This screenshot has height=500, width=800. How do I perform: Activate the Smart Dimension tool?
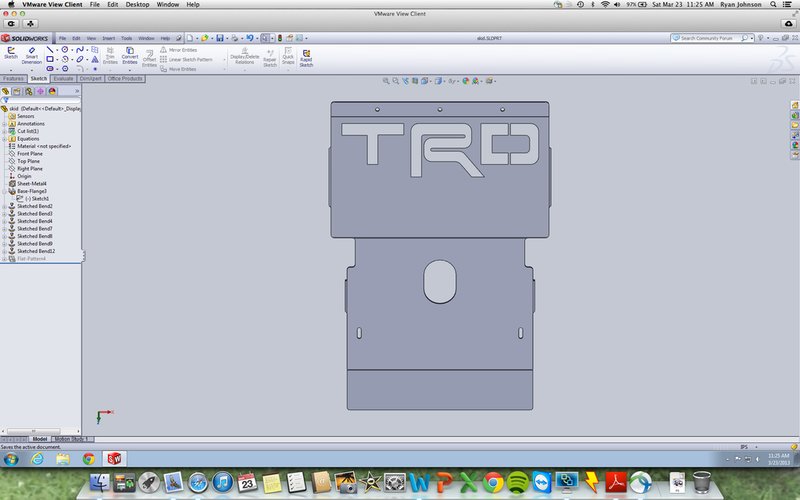(x=32, y=55)
